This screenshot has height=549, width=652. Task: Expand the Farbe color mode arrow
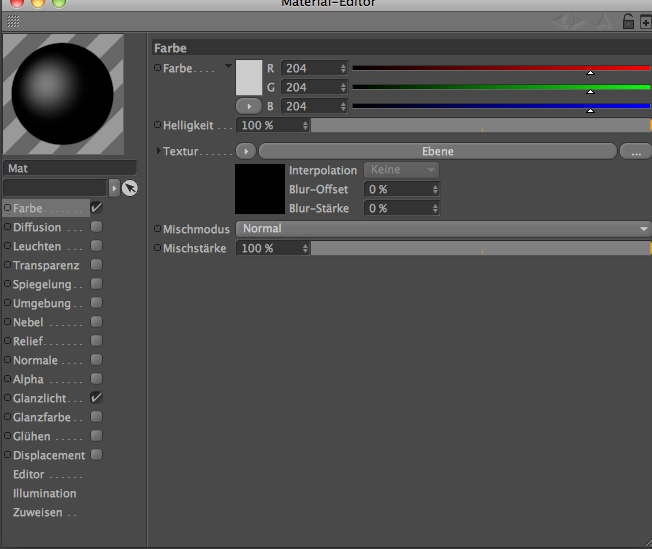228,66
